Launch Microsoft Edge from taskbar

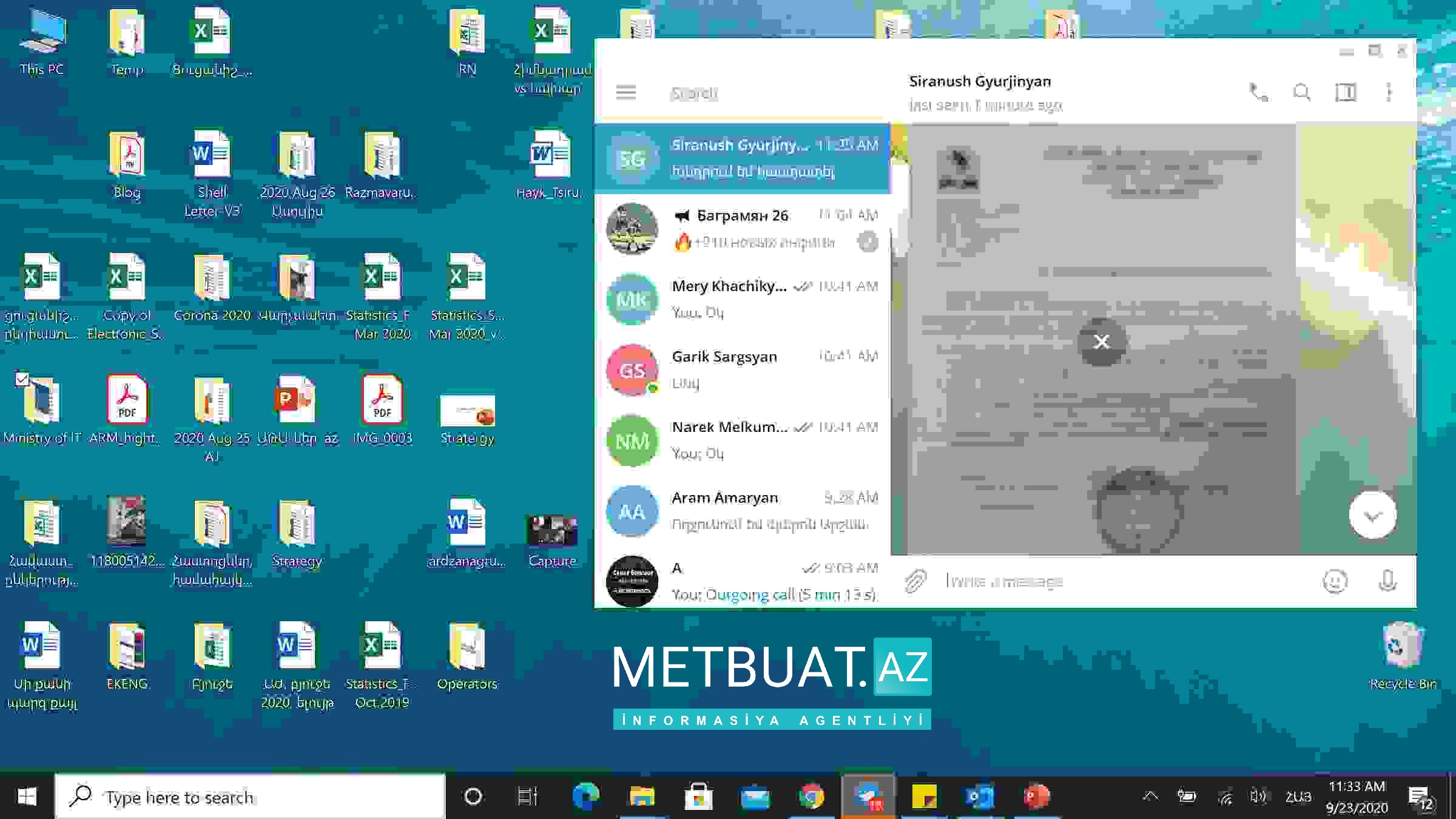pos(585,797)
